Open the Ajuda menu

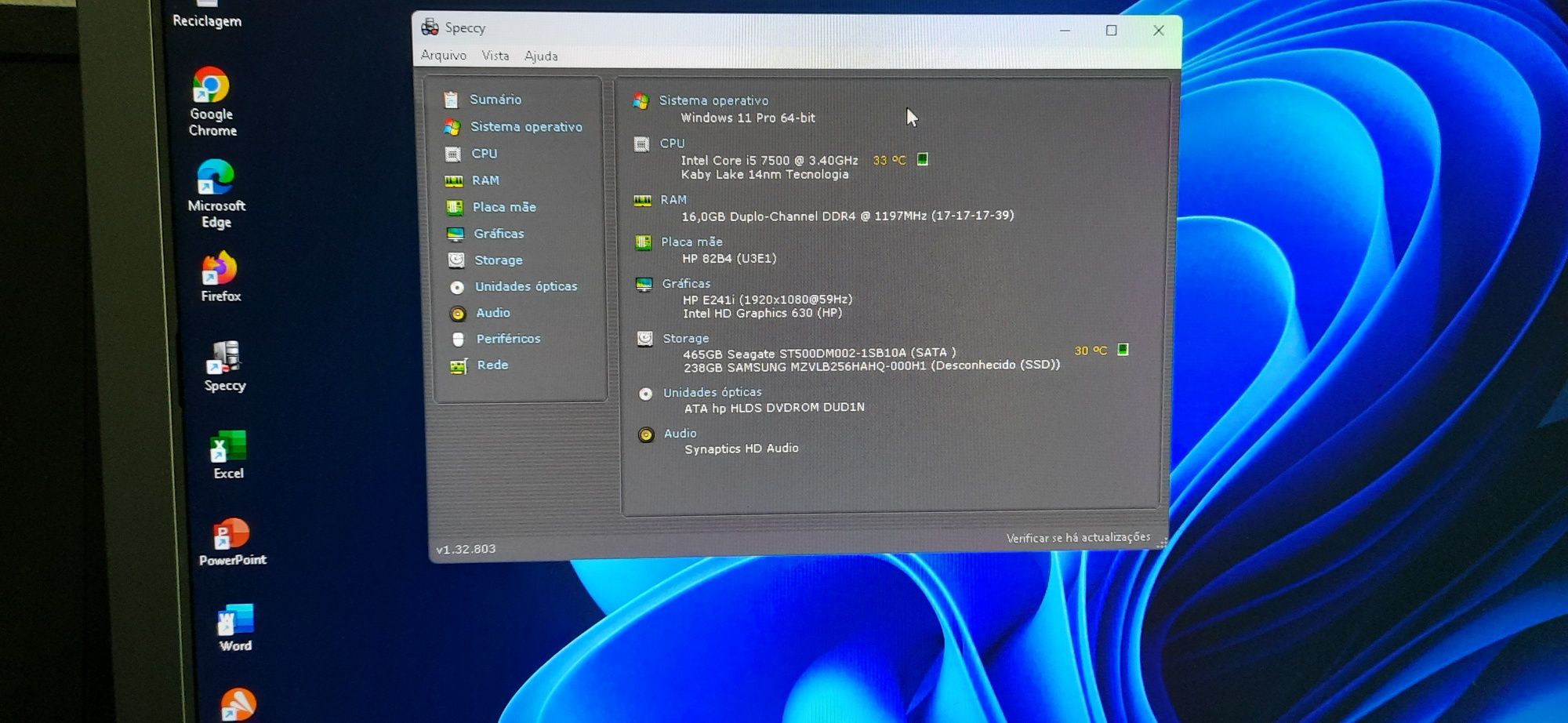[x=541, y=56]
